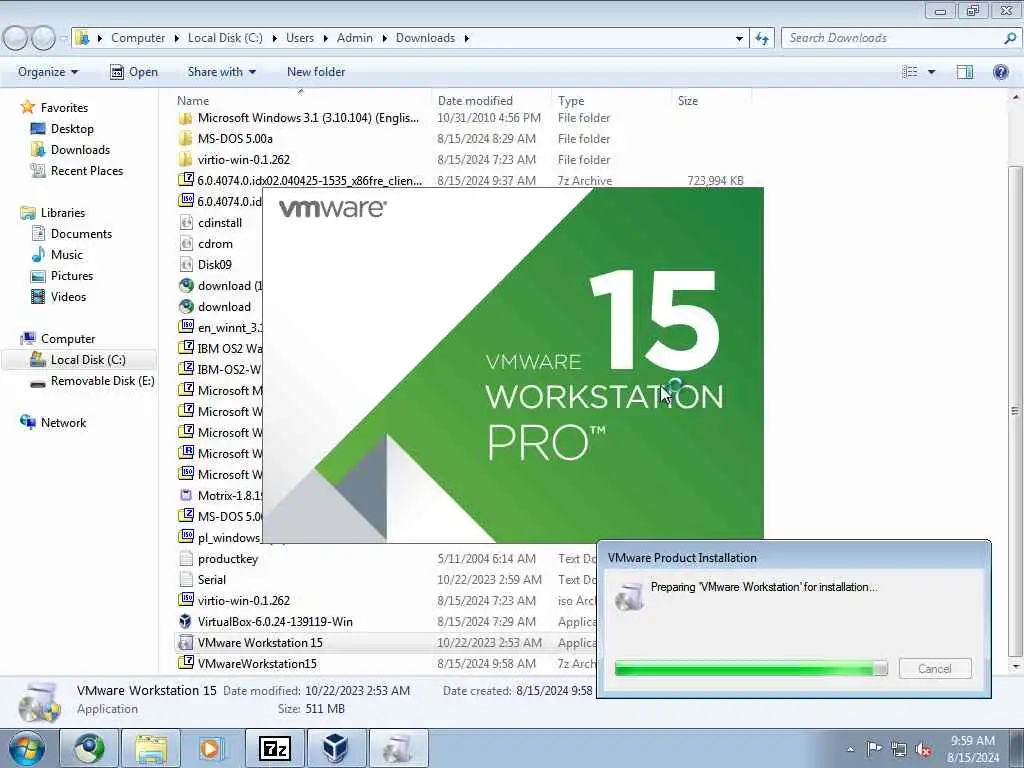This screenshot has width=1024, height=768.
Task: Open the address bar history dropdown
Action: [x=739, y=39]
